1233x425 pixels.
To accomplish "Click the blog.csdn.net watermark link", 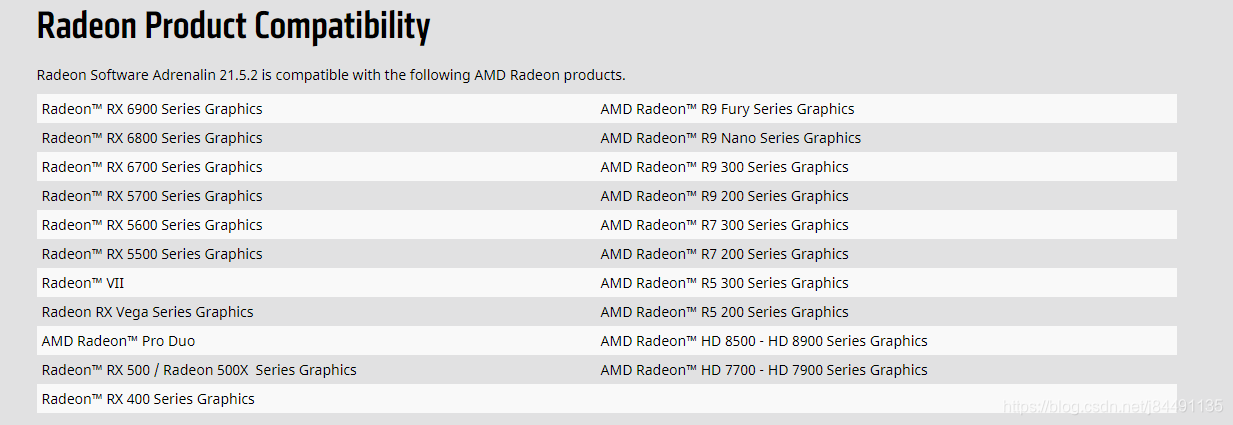I will click(1112, 406).
